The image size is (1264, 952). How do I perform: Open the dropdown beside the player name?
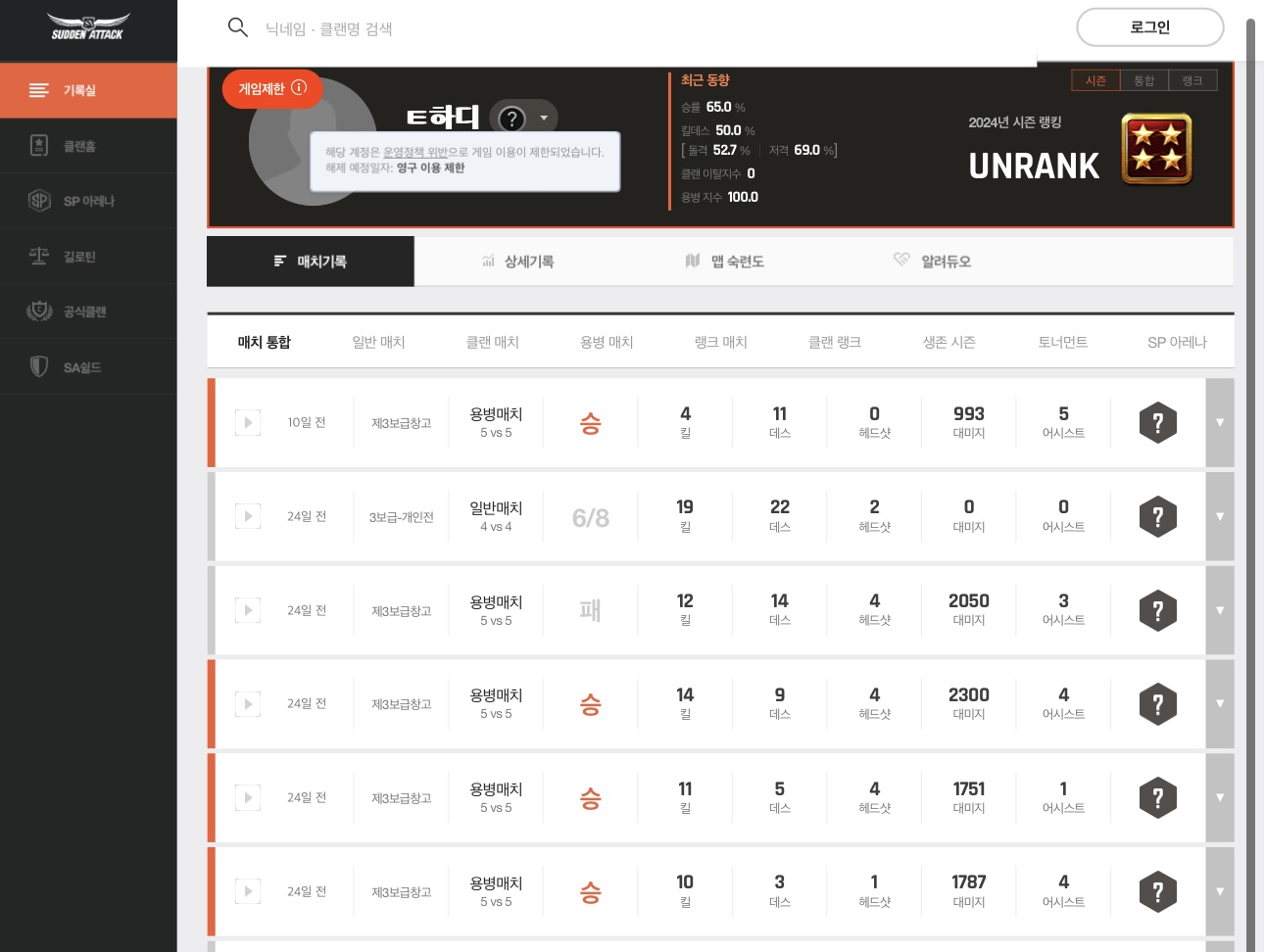click(544, 119)
